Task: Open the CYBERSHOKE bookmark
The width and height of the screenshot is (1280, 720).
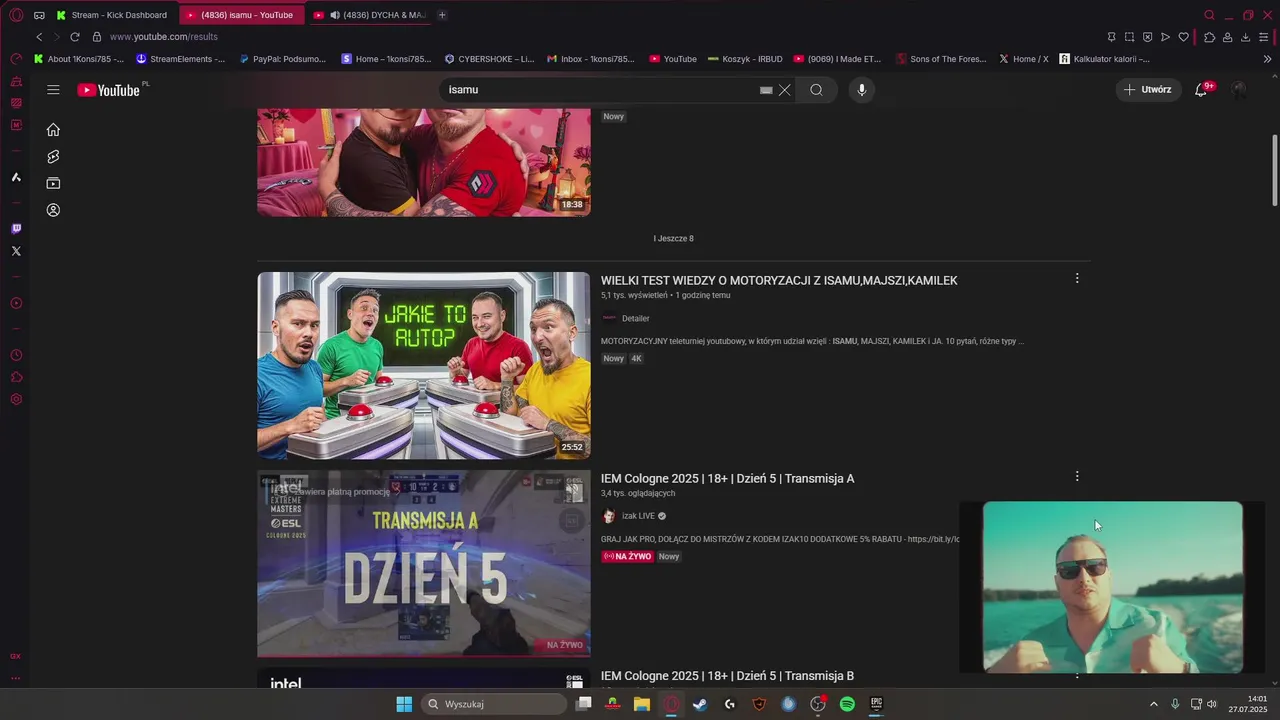Action: point(489,59)
